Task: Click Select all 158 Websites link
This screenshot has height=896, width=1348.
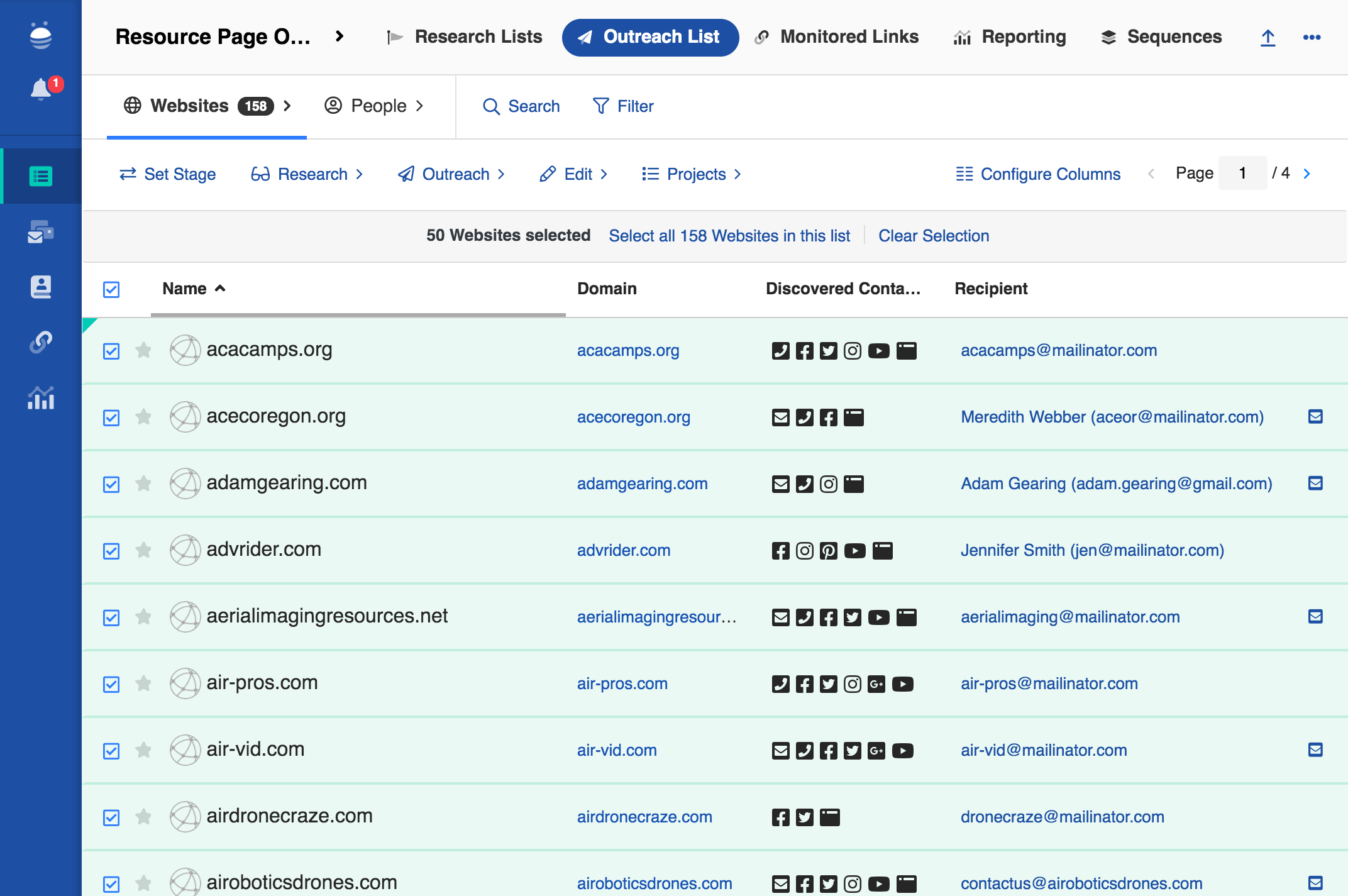Action: (x=729, y=236)
